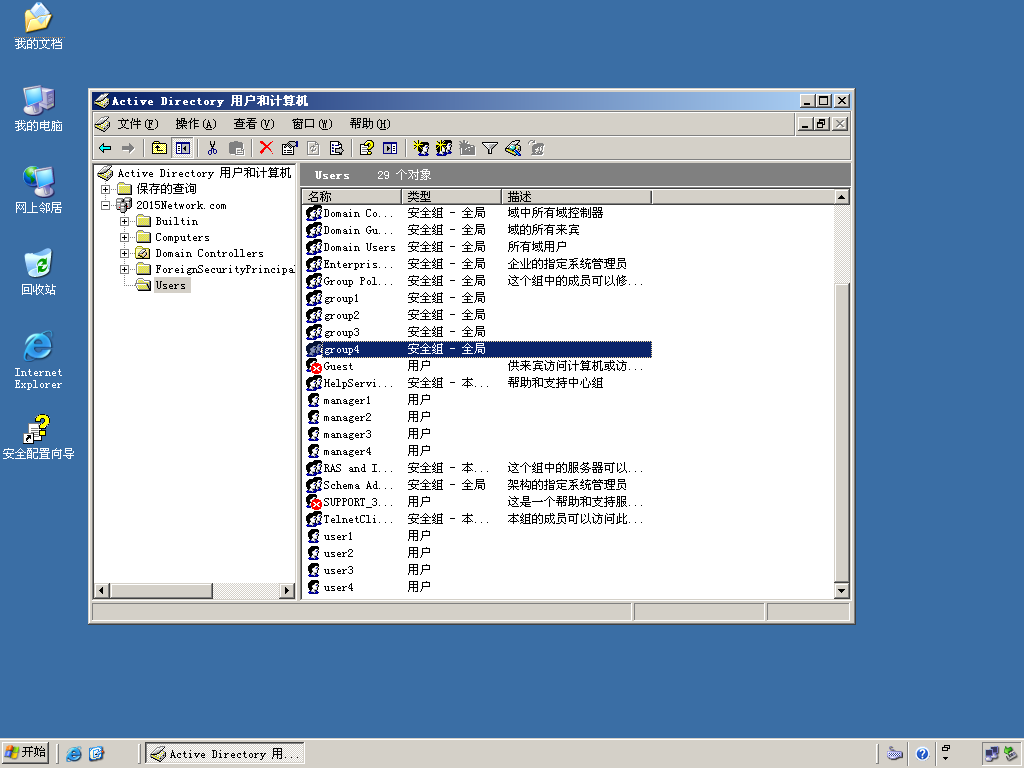The height and width of the screenshot is (768, 1024).
Task: Click the list's scroll-down arrow
Action: (842, 591)
